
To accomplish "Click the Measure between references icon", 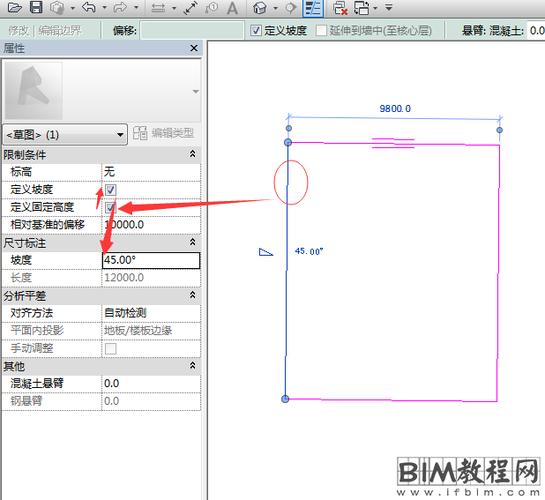I will coord(158,8).
